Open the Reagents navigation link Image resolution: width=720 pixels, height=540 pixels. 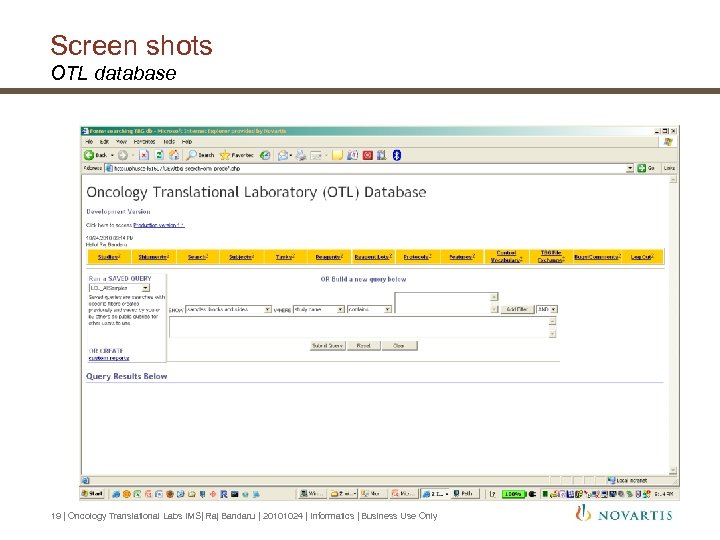329,257
